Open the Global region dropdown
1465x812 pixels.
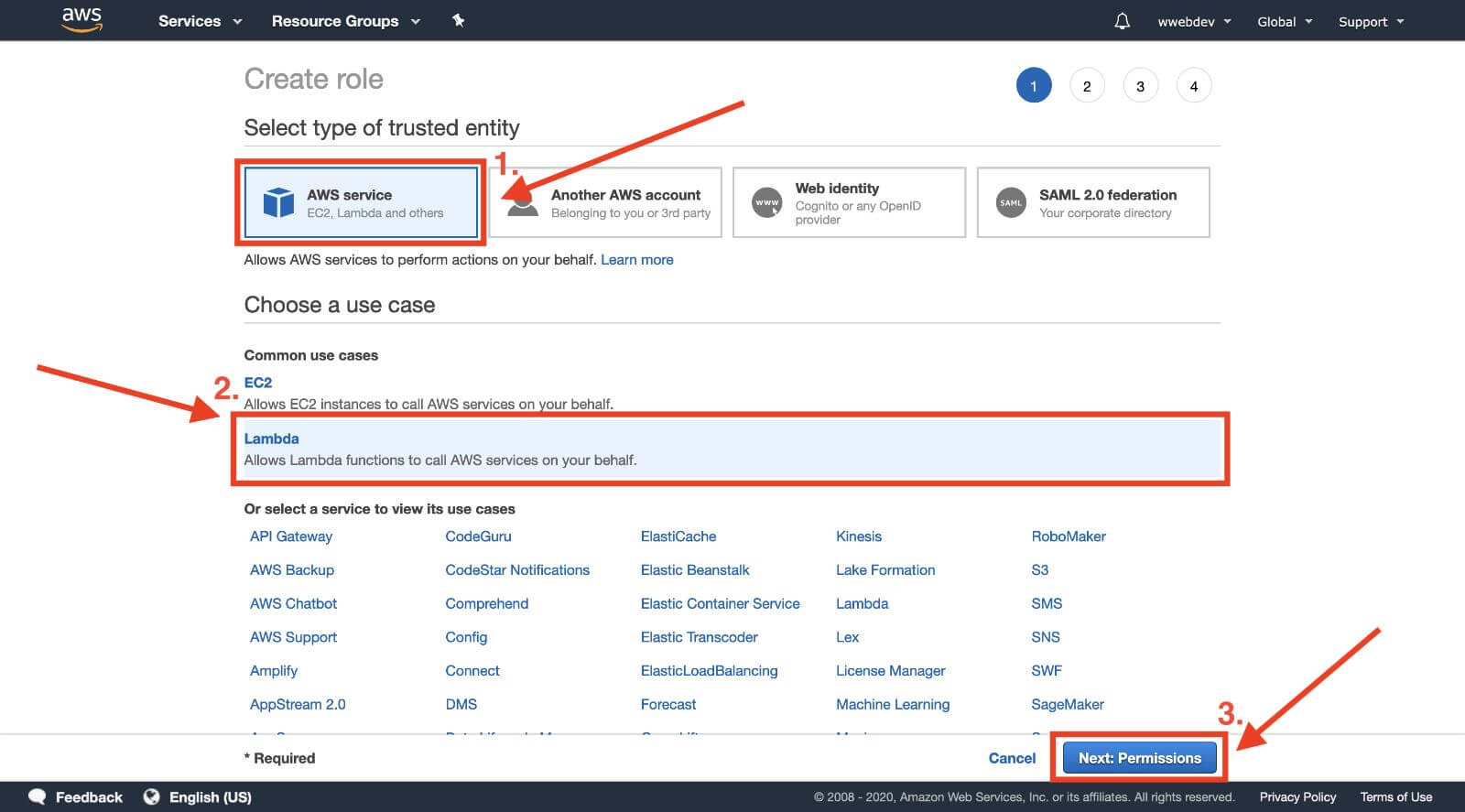point(1285,22)
